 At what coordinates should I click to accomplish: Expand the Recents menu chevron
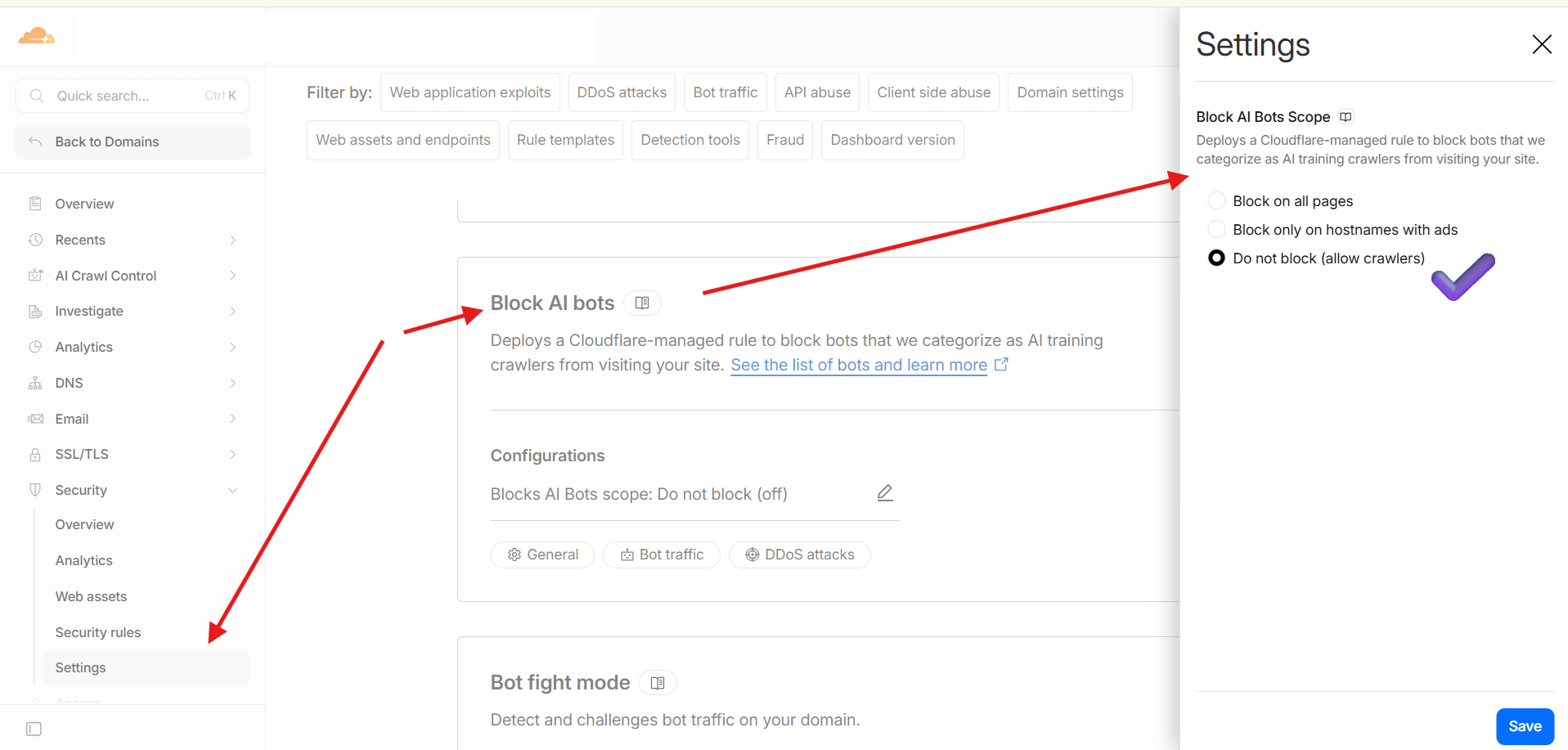point(233,240)
